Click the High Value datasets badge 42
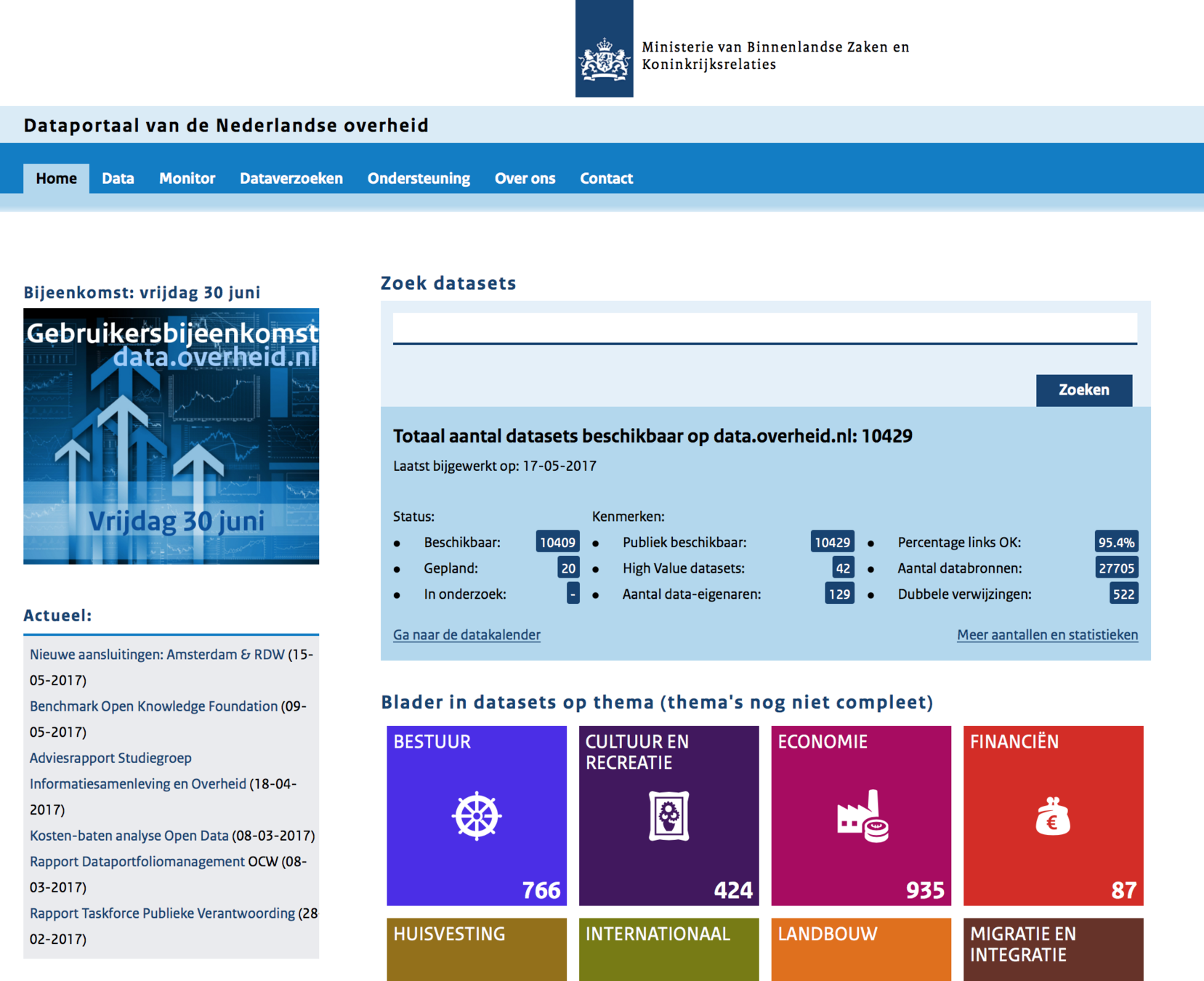The width and height of the screenshot is (1204, 981). 843,568
